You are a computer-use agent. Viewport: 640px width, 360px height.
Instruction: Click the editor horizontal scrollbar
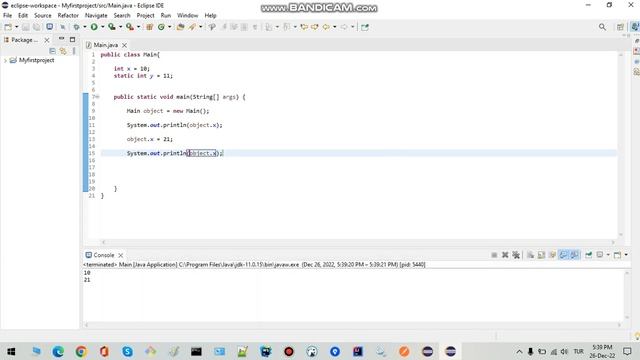click(x=358, y=242)
